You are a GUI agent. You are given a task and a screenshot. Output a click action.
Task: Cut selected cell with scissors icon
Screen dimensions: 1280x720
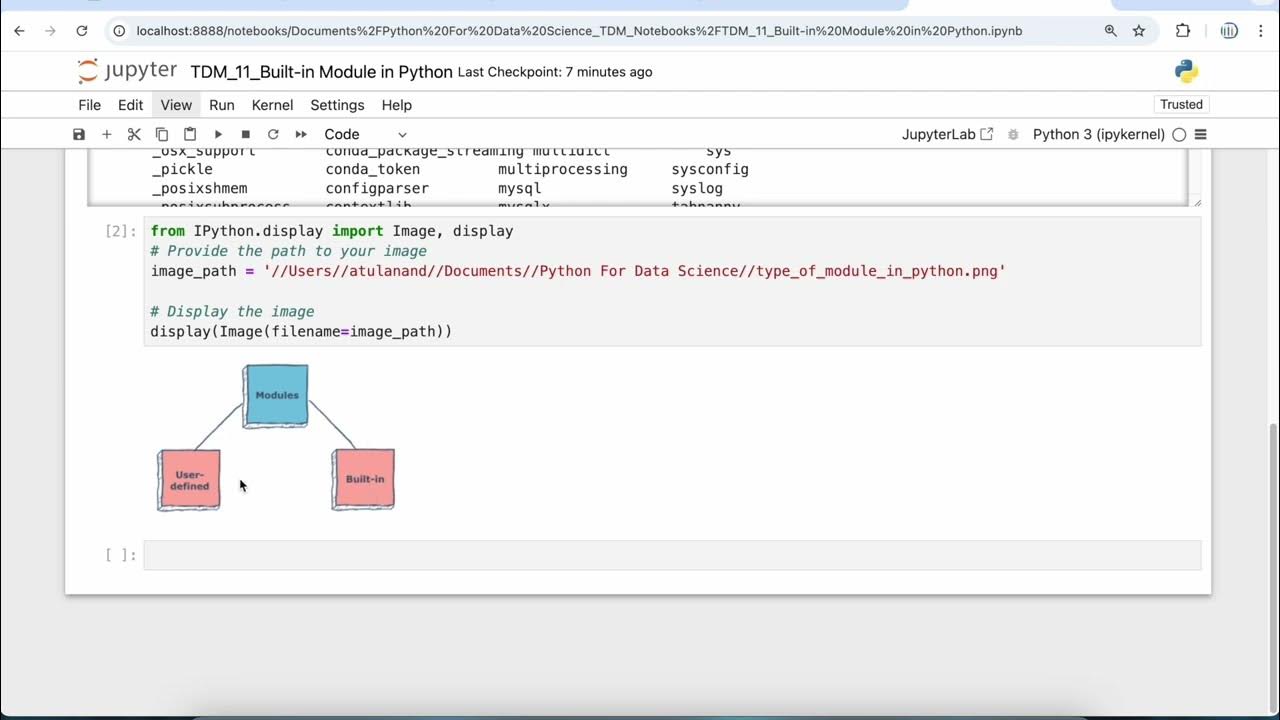pyautogui.click(x=134, y=134)
